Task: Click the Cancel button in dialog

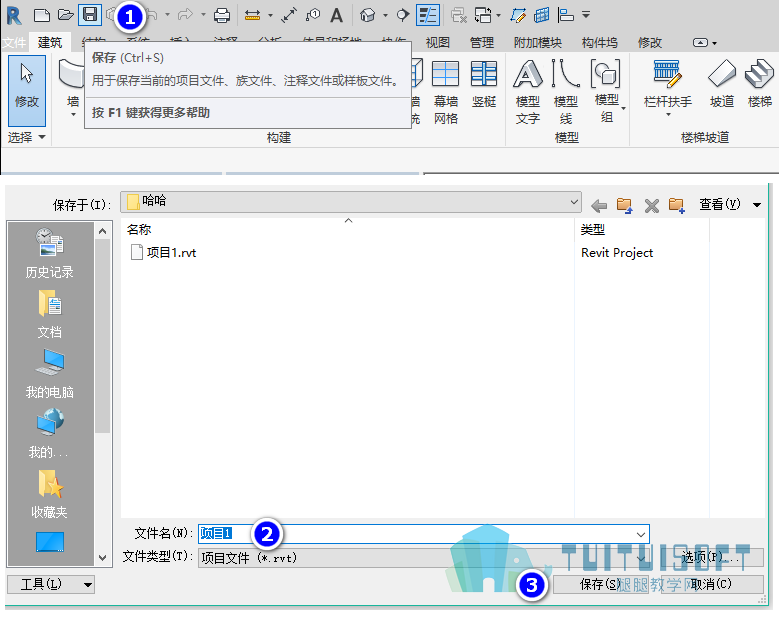Action: (712, 584)
